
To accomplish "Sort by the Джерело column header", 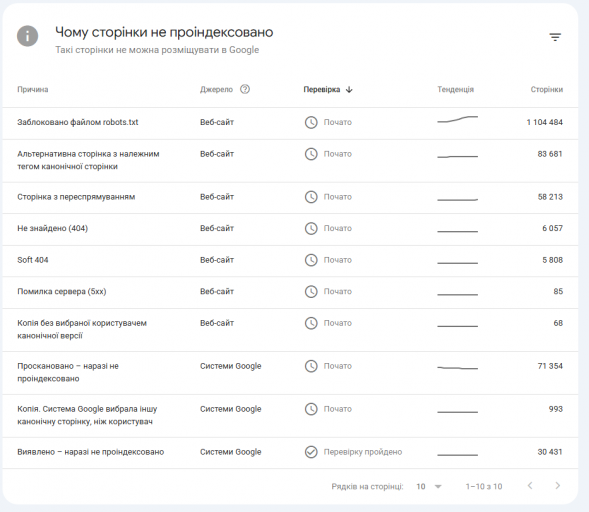I will pyautogui.click(x=216, y=89).
